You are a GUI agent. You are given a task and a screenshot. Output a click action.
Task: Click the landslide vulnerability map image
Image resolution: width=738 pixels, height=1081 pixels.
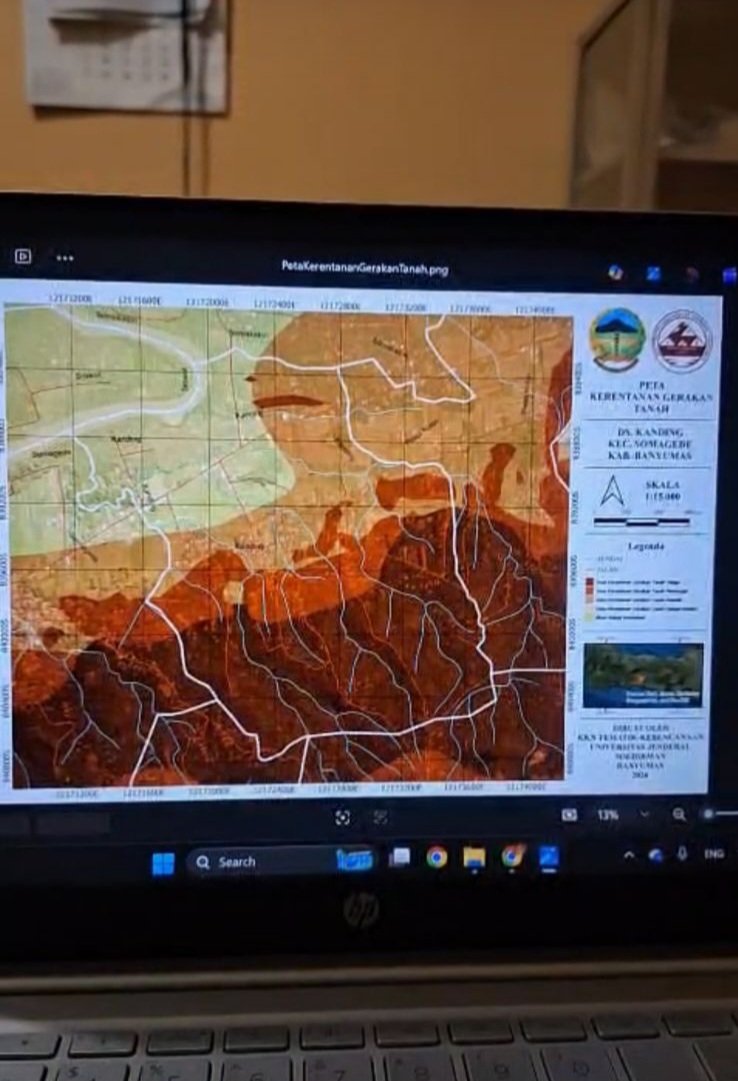290,545
